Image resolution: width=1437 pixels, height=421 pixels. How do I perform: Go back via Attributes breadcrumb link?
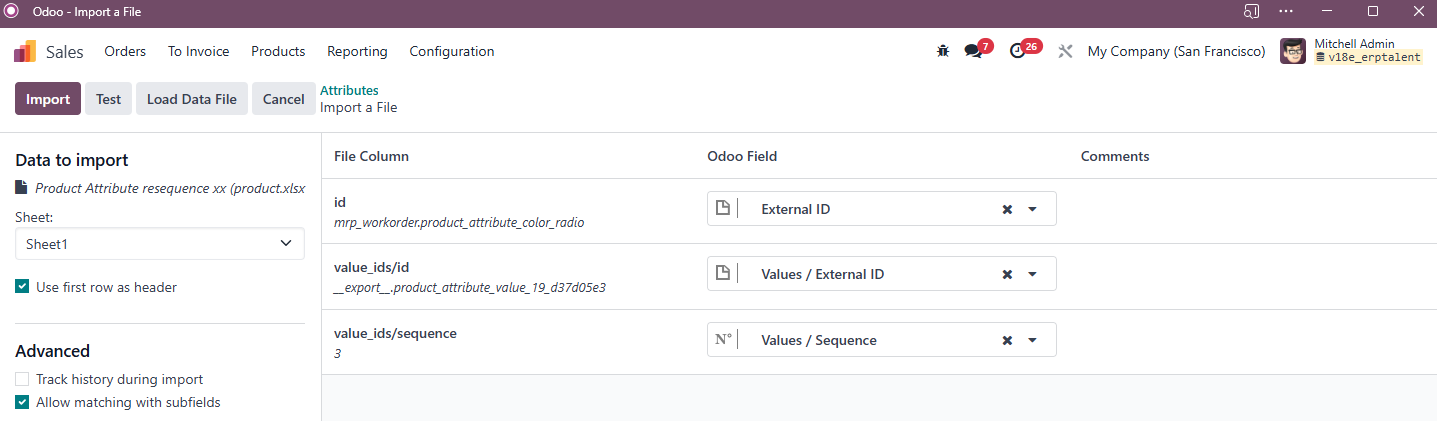pos(349,90)
